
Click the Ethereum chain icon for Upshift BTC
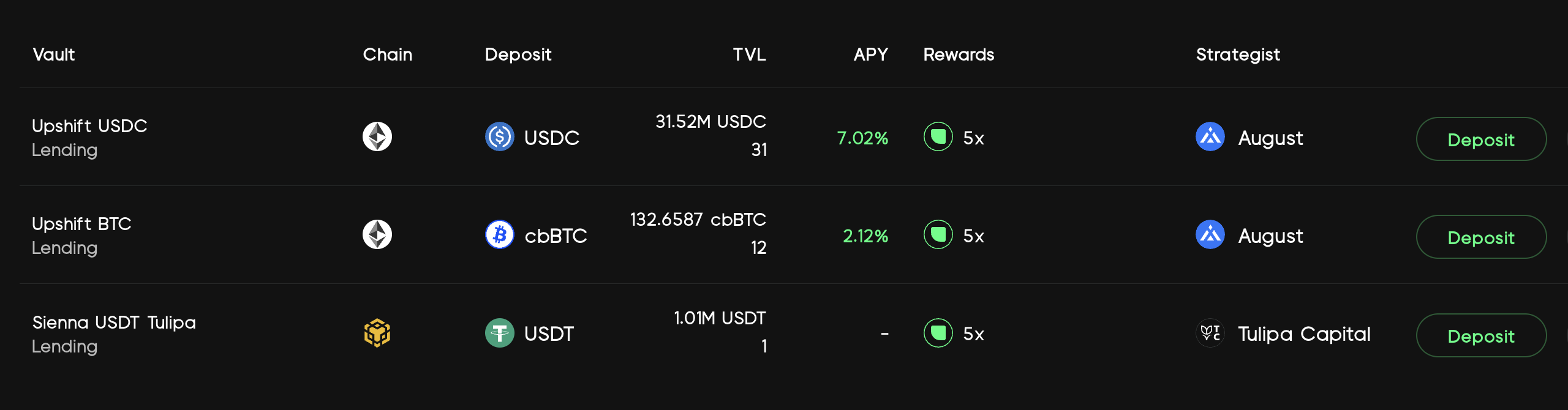377,234
